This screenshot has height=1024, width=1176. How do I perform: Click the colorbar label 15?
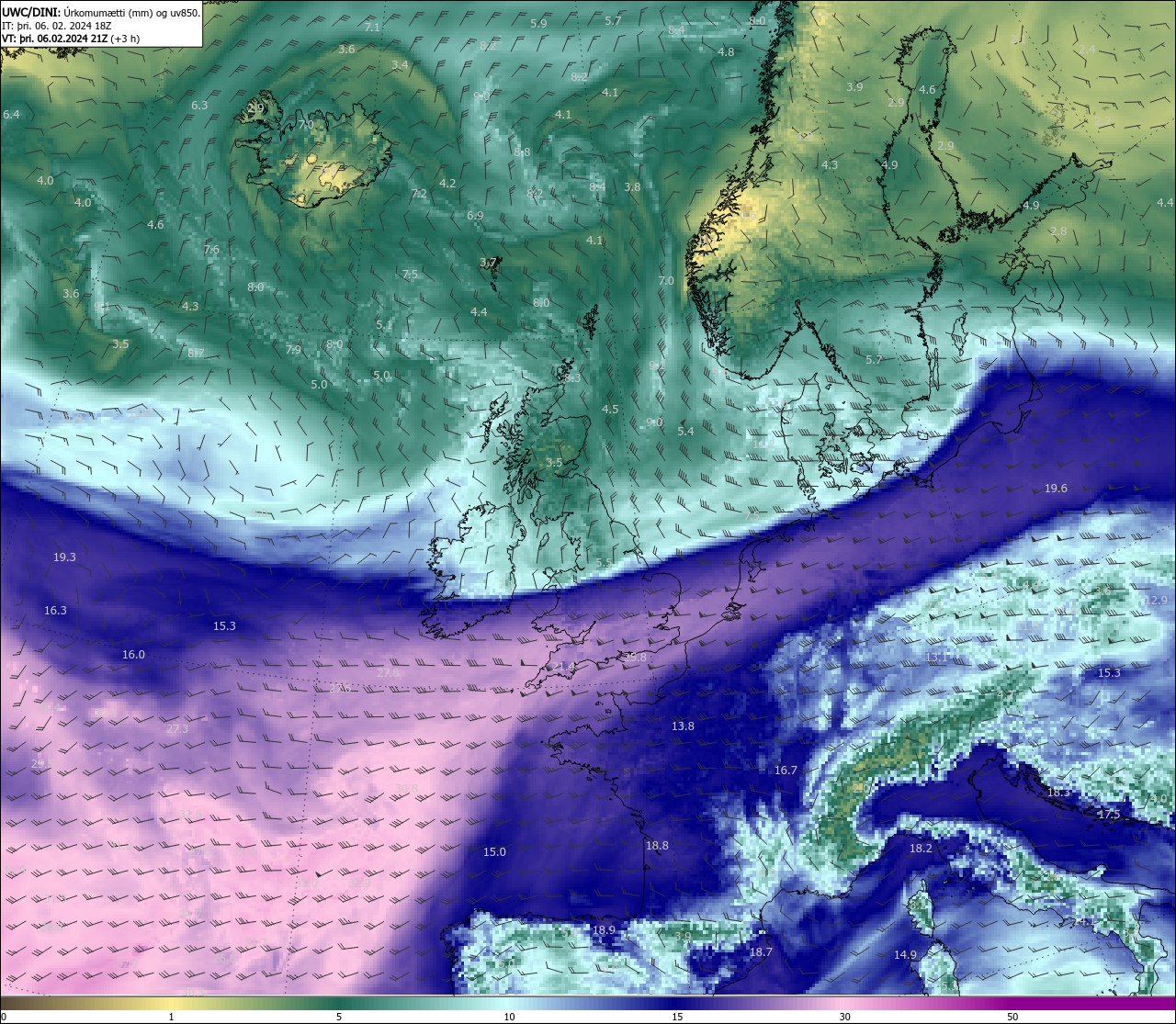point(677,1017)
